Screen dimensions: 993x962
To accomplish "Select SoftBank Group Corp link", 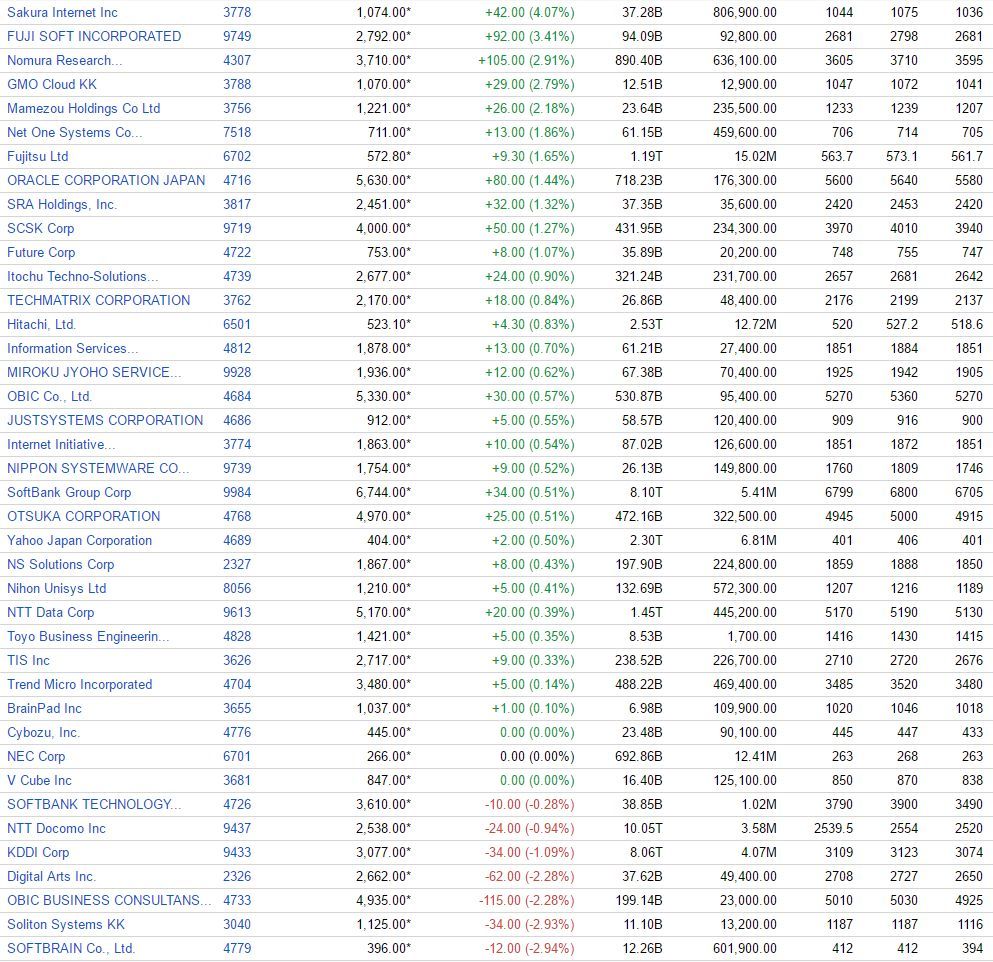I will (69, 493).
